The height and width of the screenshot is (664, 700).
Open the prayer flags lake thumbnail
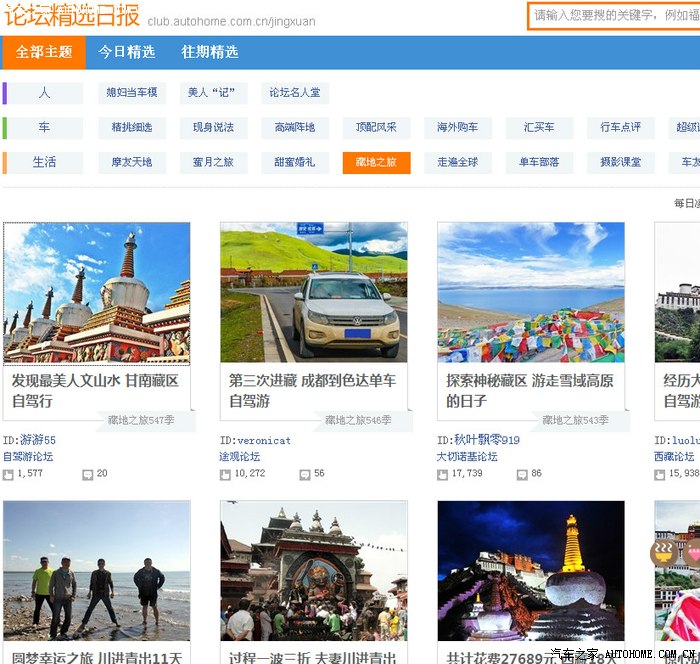531,292
